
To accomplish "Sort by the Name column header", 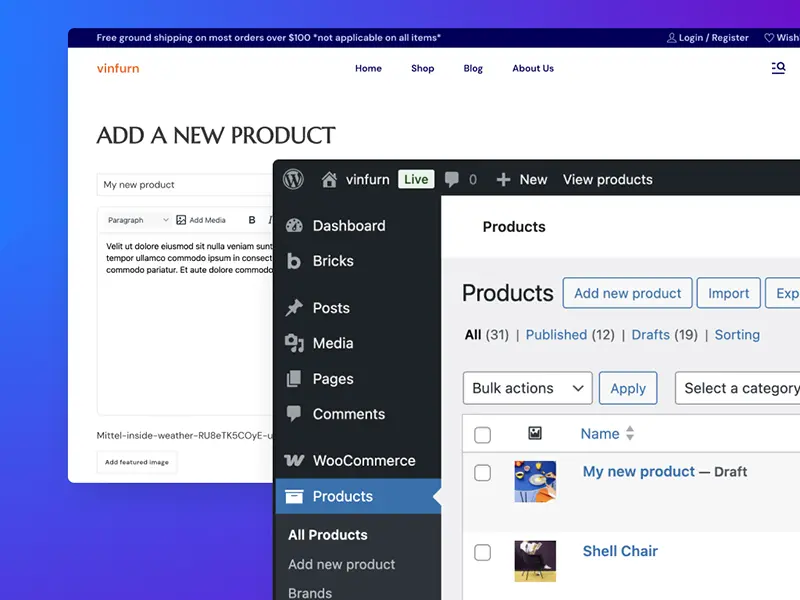I will click(599, 434).
